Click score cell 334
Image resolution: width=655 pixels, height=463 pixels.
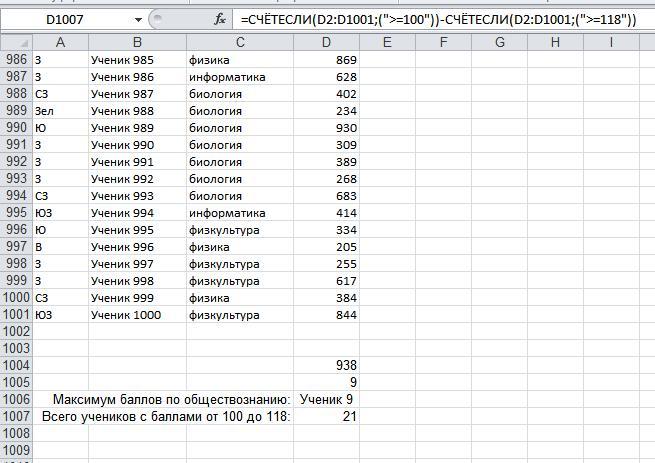(x=326, y=230)
